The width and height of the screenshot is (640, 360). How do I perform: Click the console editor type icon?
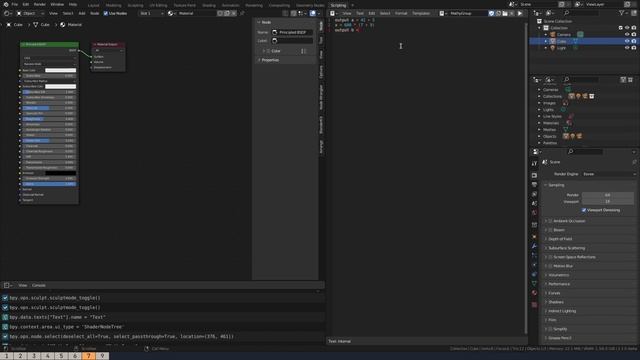(7, 285)
